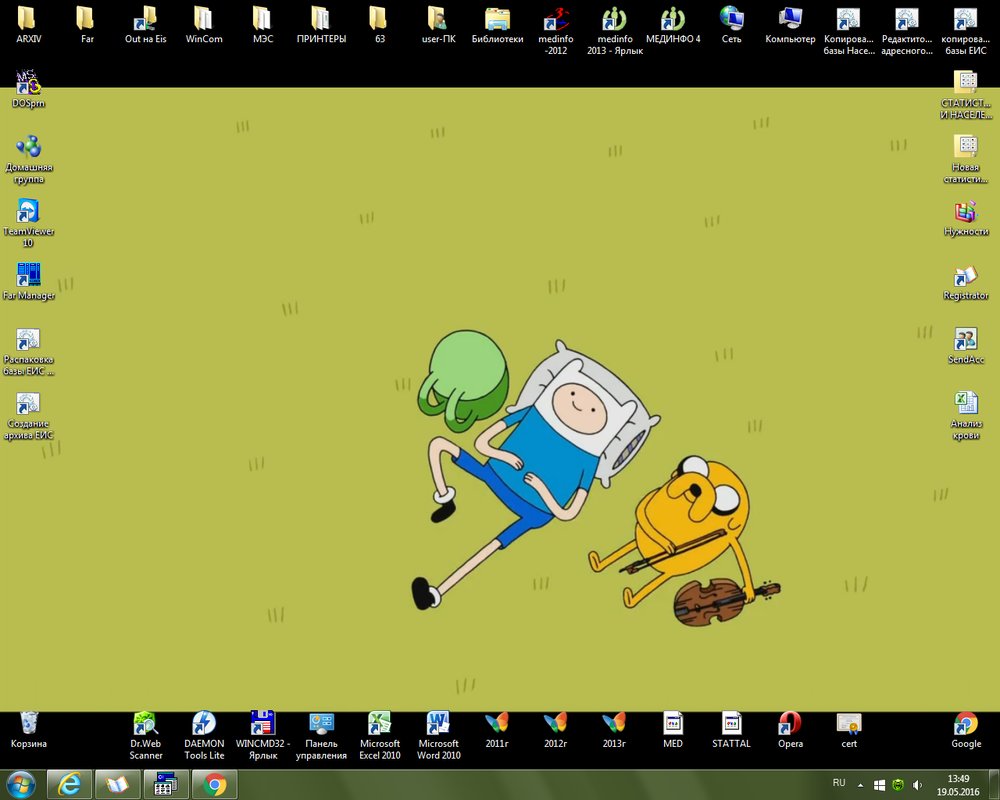Open the ARXIV folder
This screenshot has width=1000, height=800.
click(28, 26)
